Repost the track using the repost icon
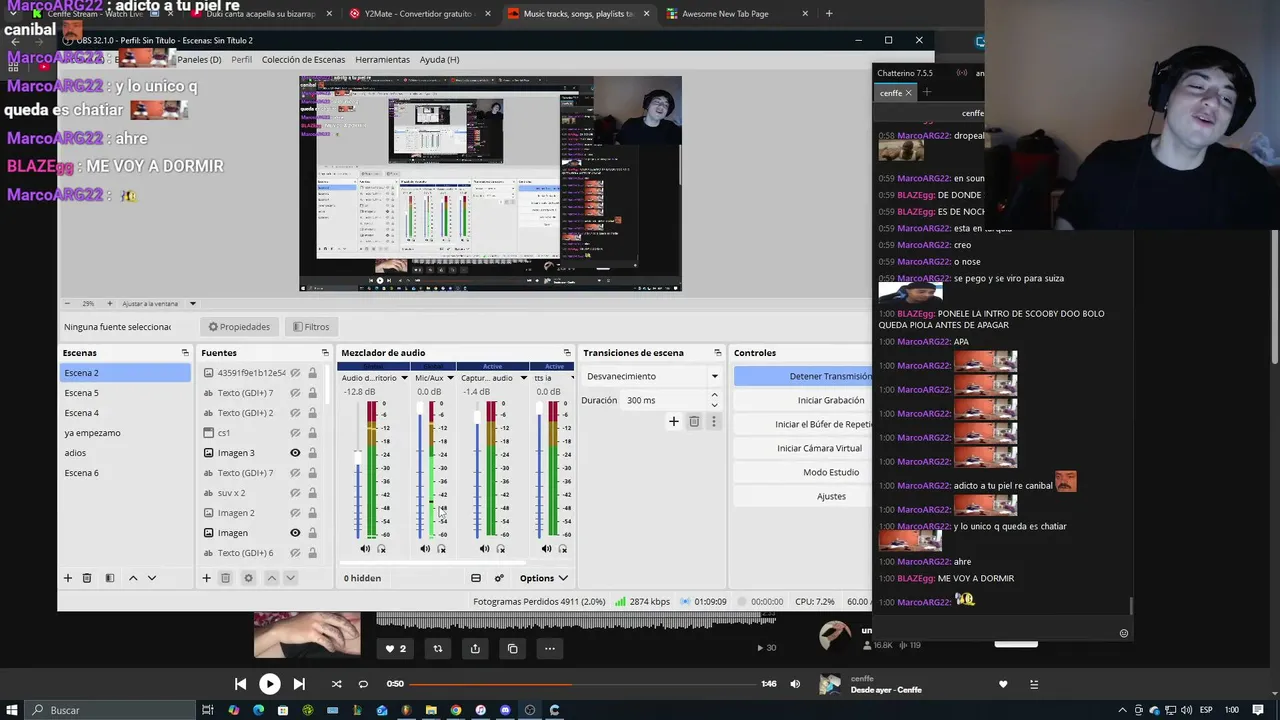This screenshot has width=1280, height=720. [437, 648]
